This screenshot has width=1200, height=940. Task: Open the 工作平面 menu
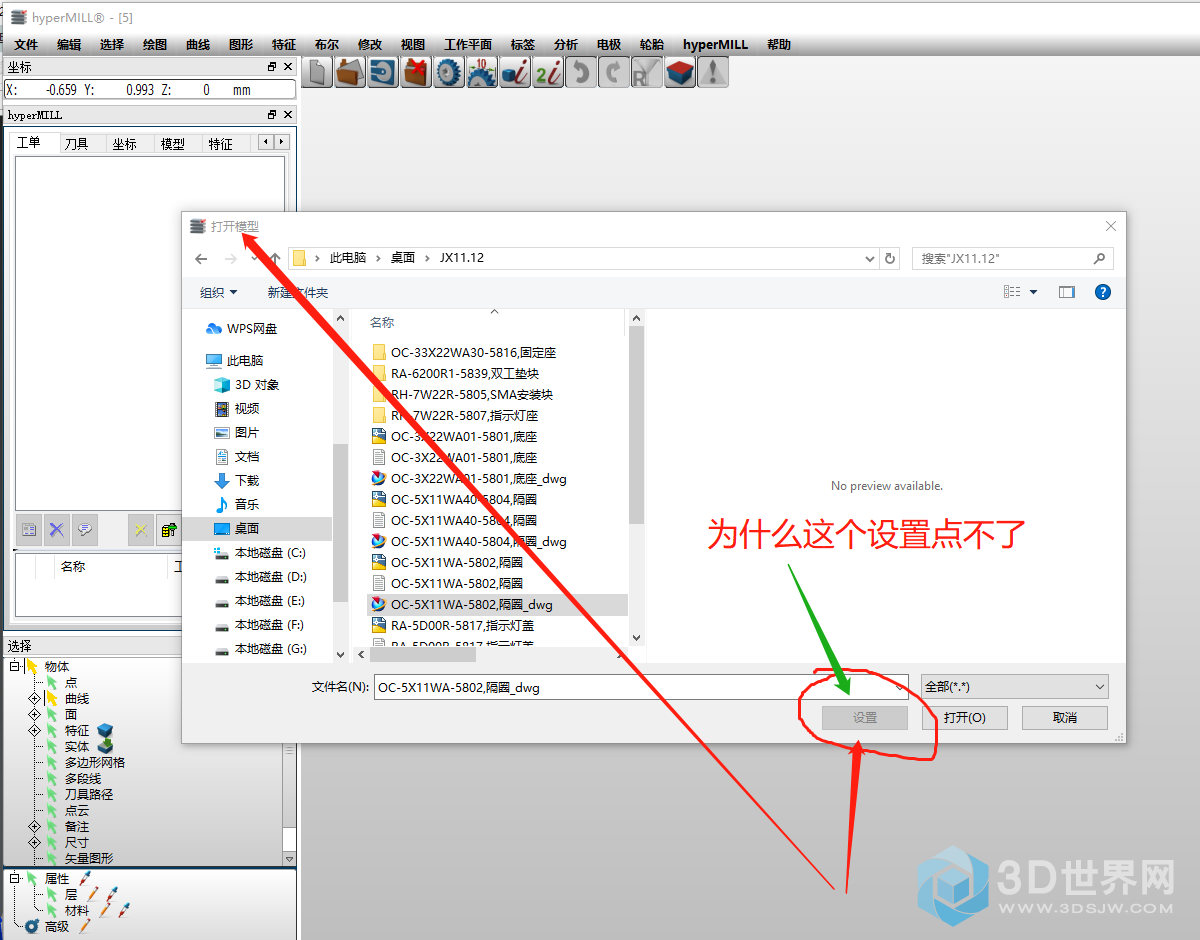[468, 45]
